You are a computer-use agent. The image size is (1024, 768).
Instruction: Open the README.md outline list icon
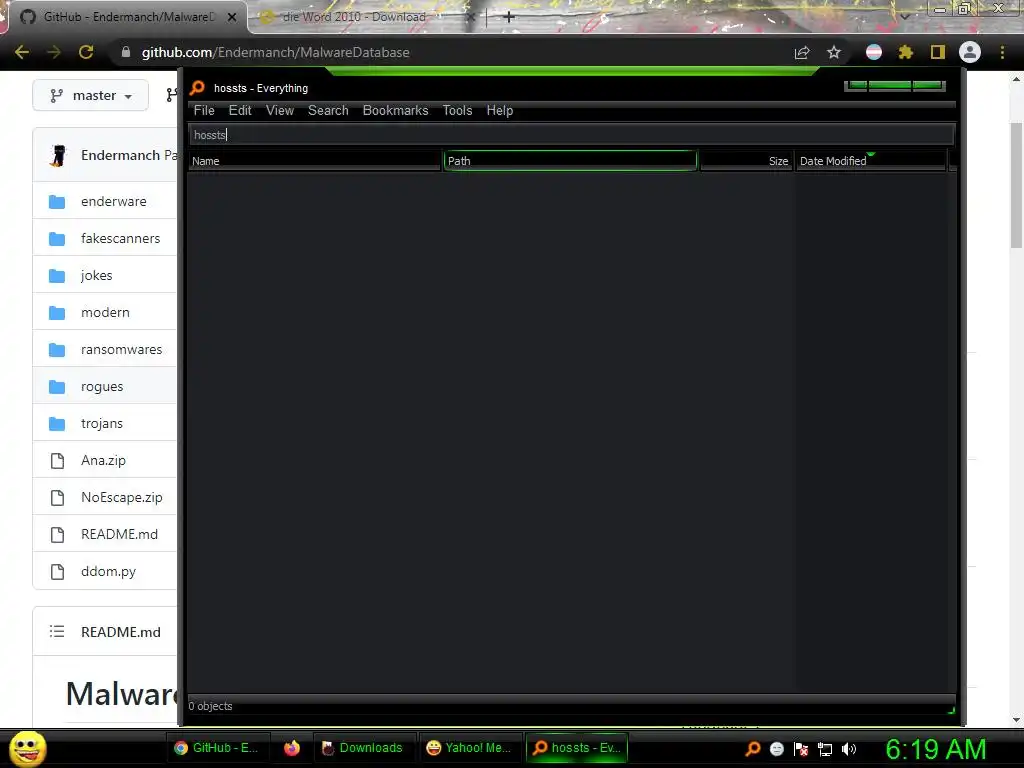pyautogui.click(x=57, y=632)
